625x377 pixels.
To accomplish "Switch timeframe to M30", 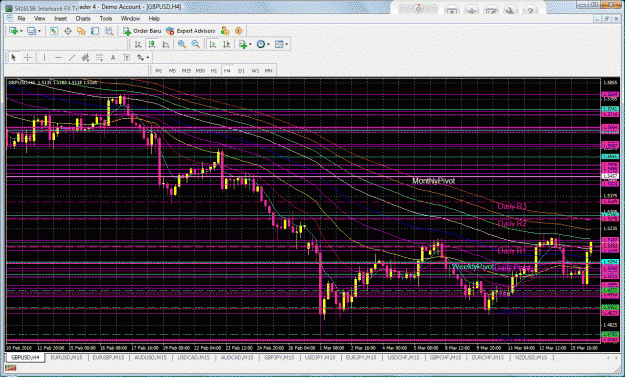I will [x=200, y=71].
